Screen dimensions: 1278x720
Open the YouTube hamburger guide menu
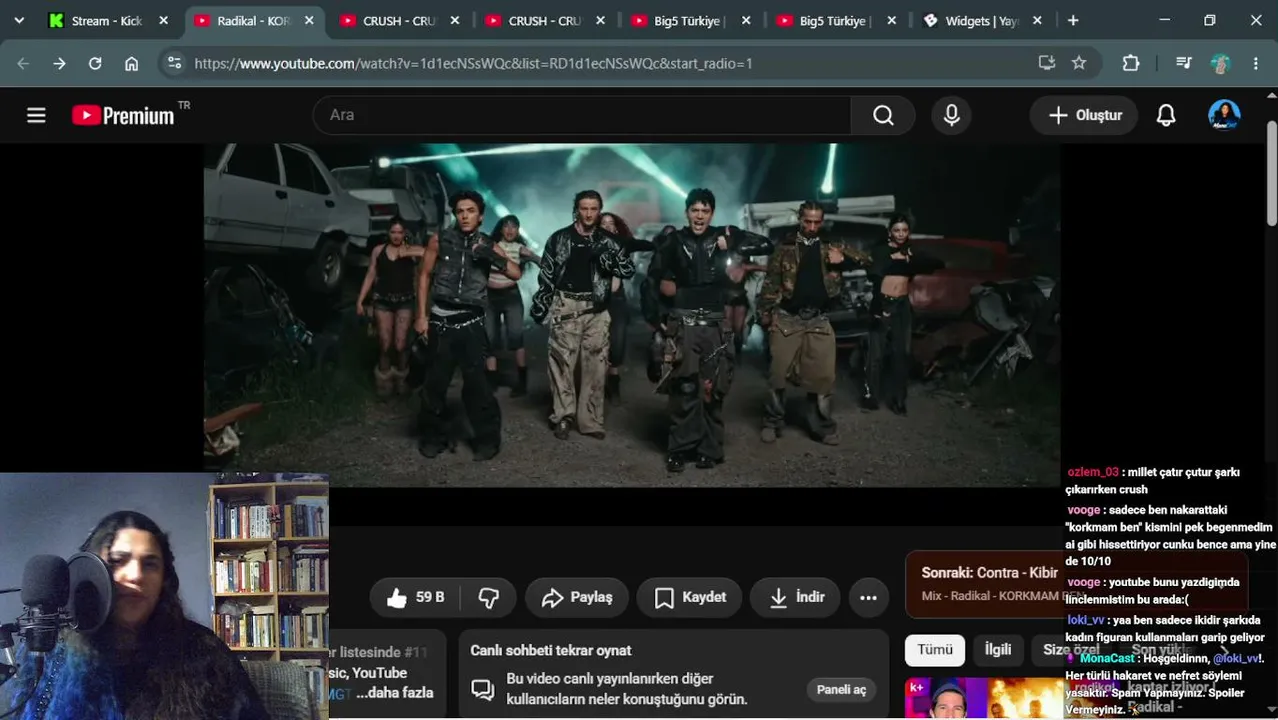coord(36,115)
